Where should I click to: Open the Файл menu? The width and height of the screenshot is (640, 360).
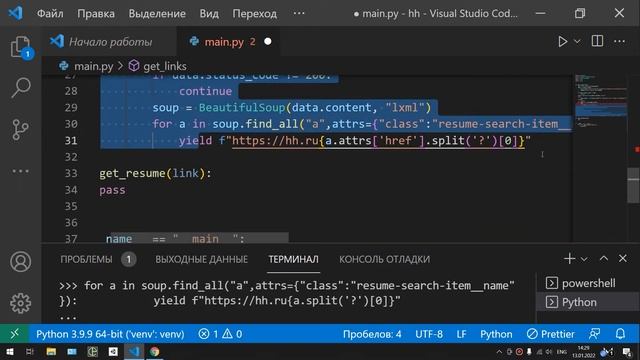click(x=50, y=13)
